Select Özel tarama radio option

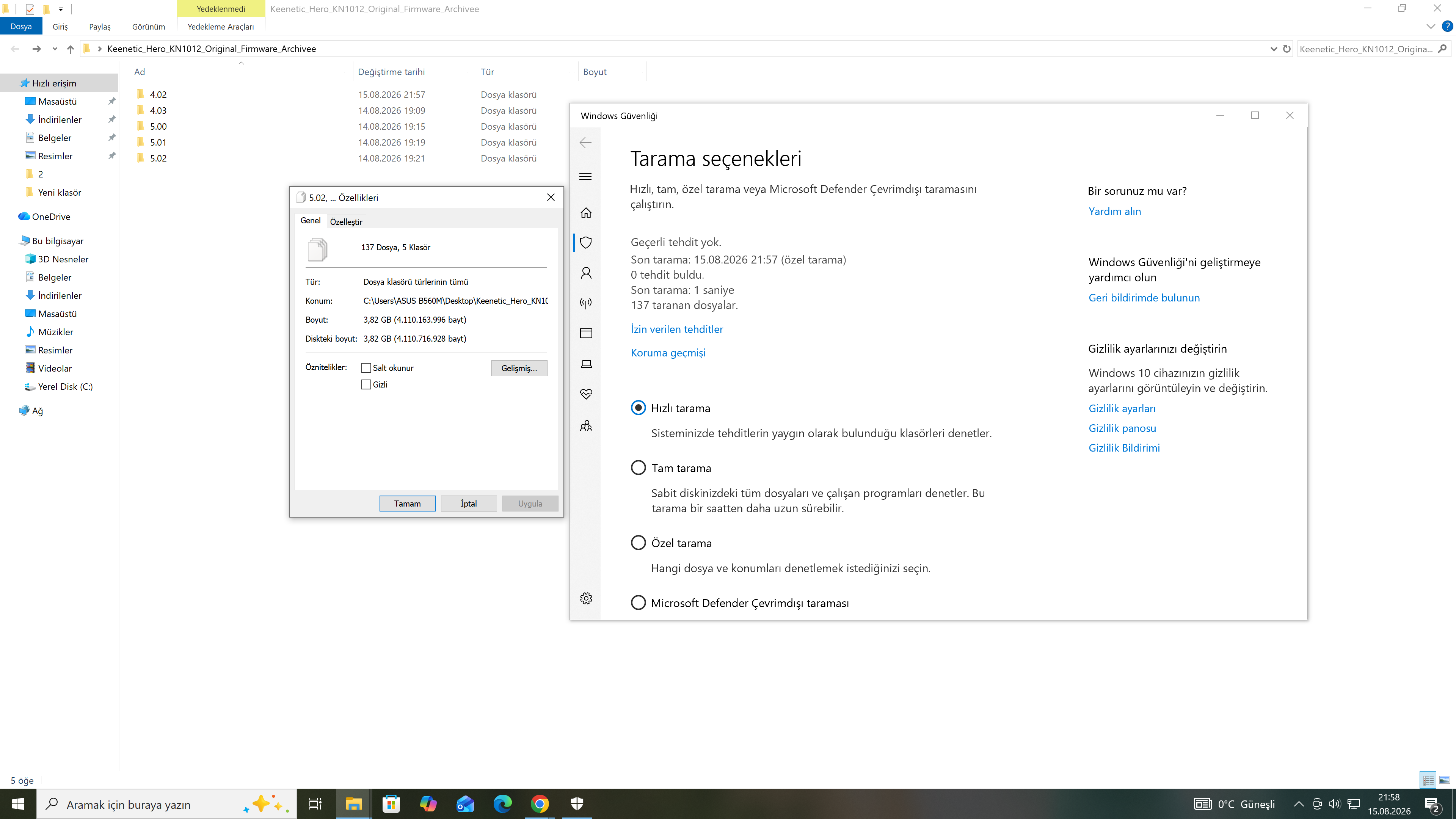(x=638, y=543)
